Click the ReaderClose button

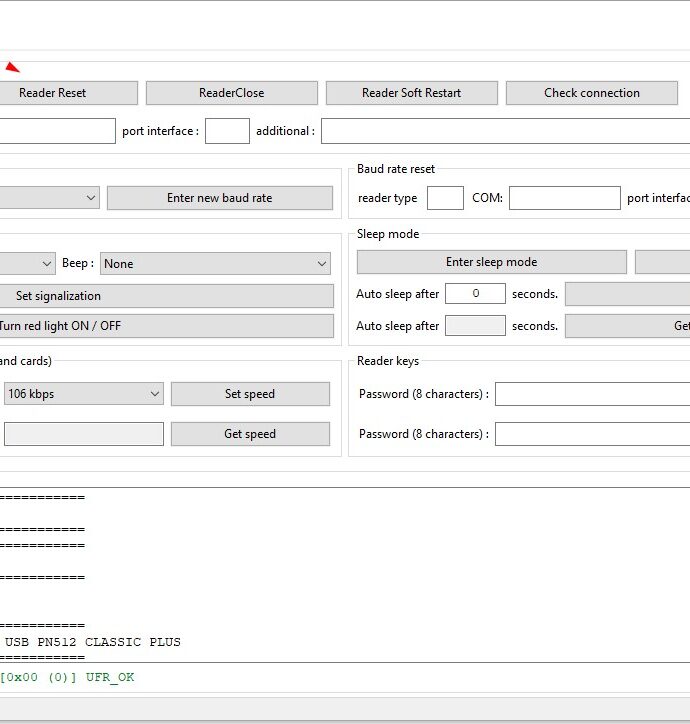(232, 93)
